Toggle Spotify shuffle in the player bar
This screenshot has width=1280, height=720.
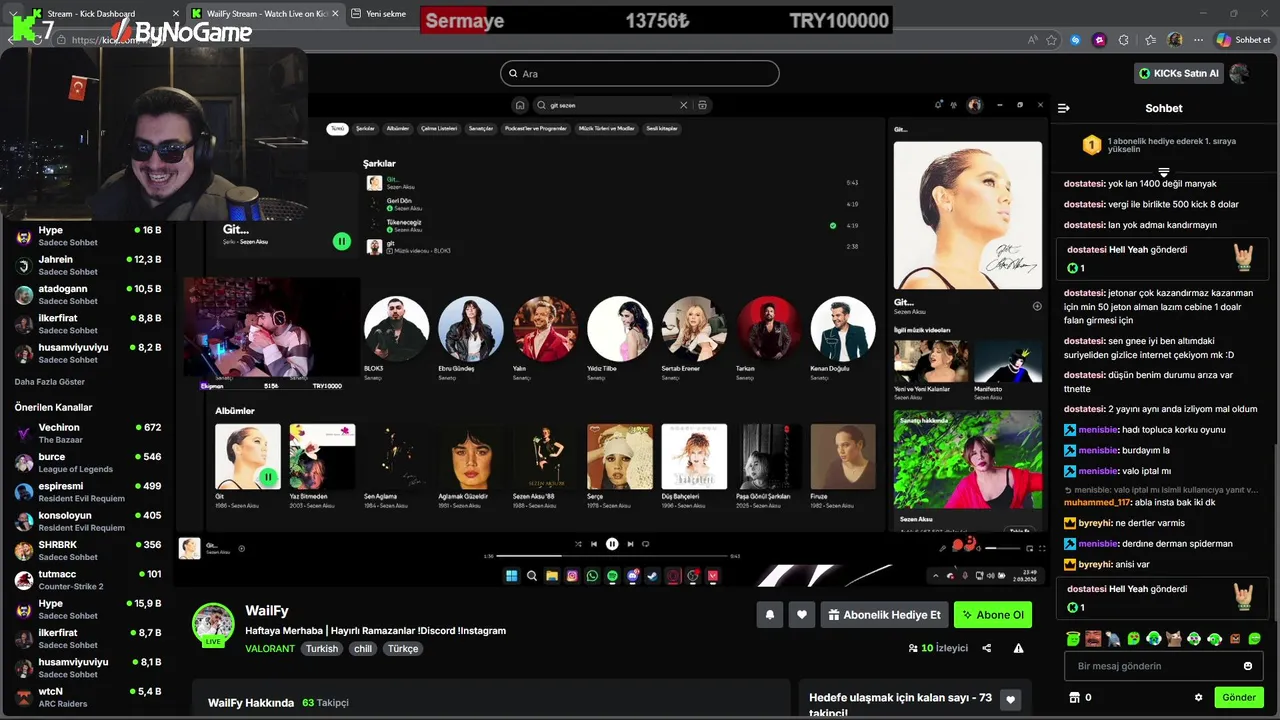coord(578,544)
